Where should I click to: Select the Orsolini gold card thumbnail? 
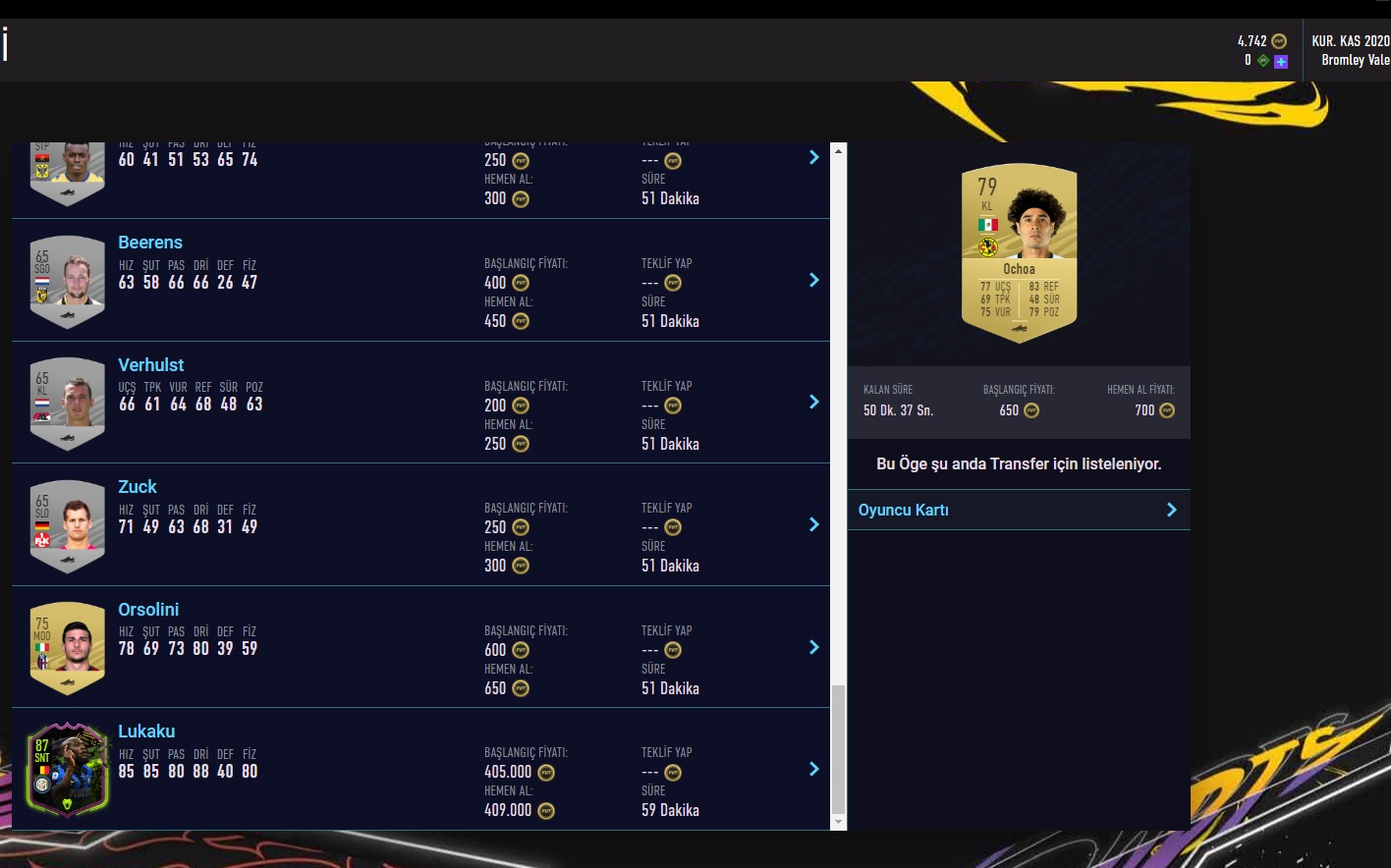point(67,646)
